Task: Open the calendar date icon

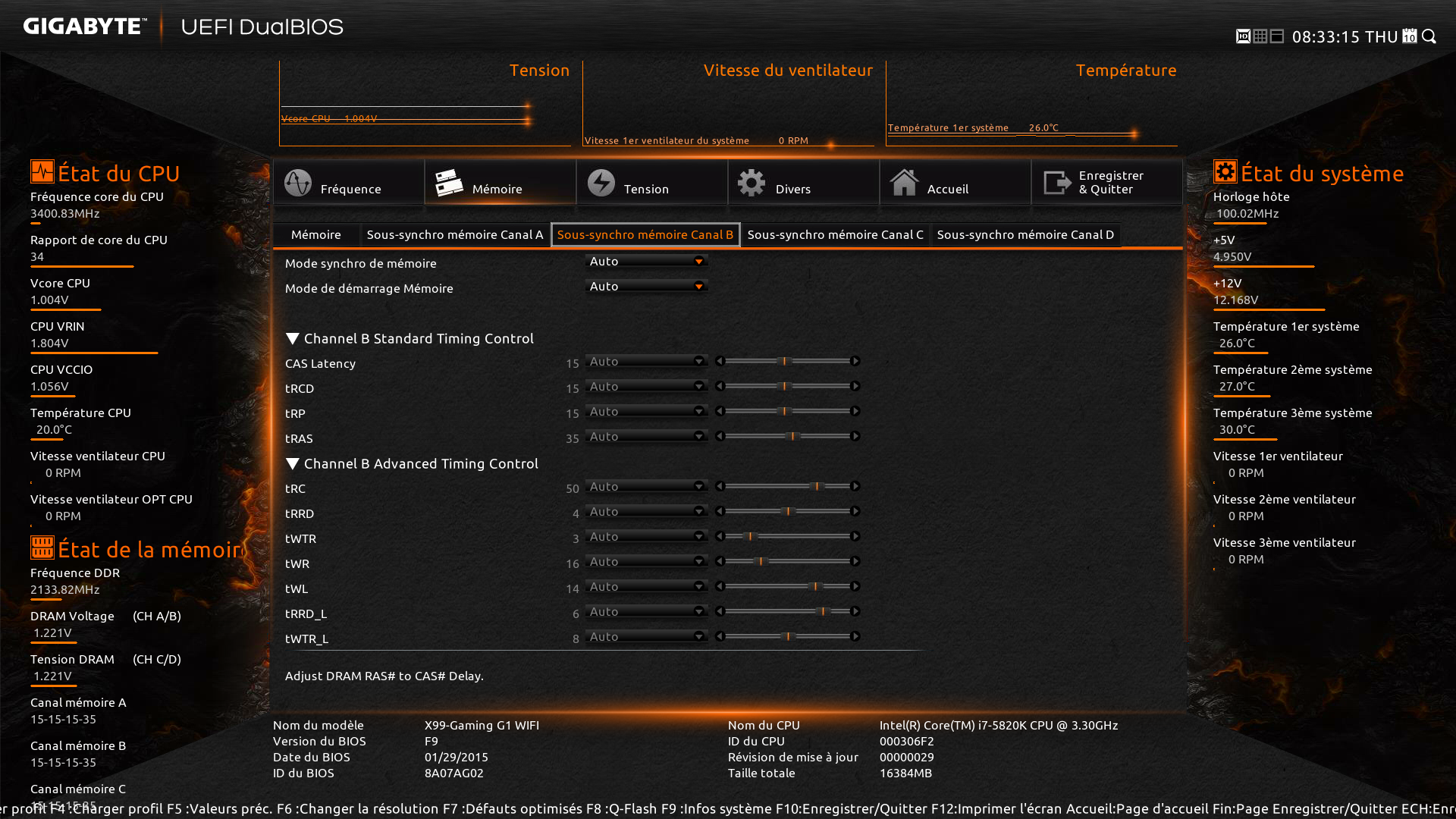Action: click(x=1410, y=36)
